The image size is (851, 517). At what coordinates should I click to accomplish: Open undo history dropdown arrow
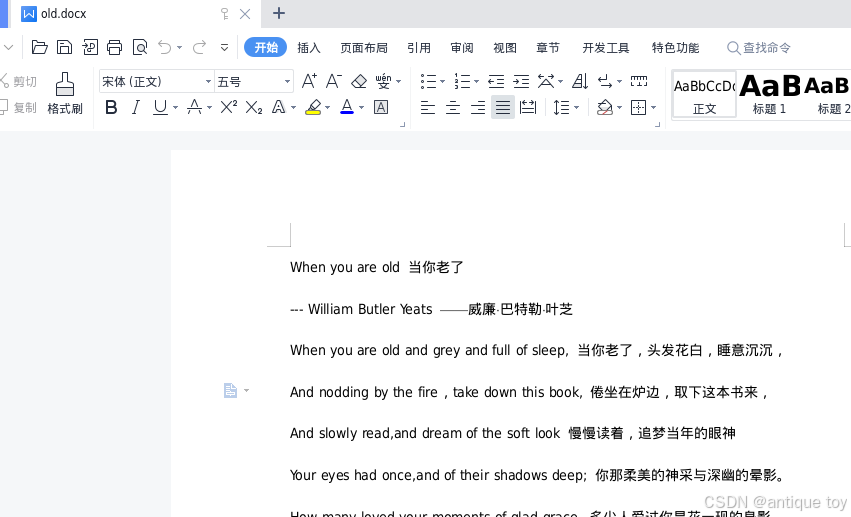(x=180, y=48)
